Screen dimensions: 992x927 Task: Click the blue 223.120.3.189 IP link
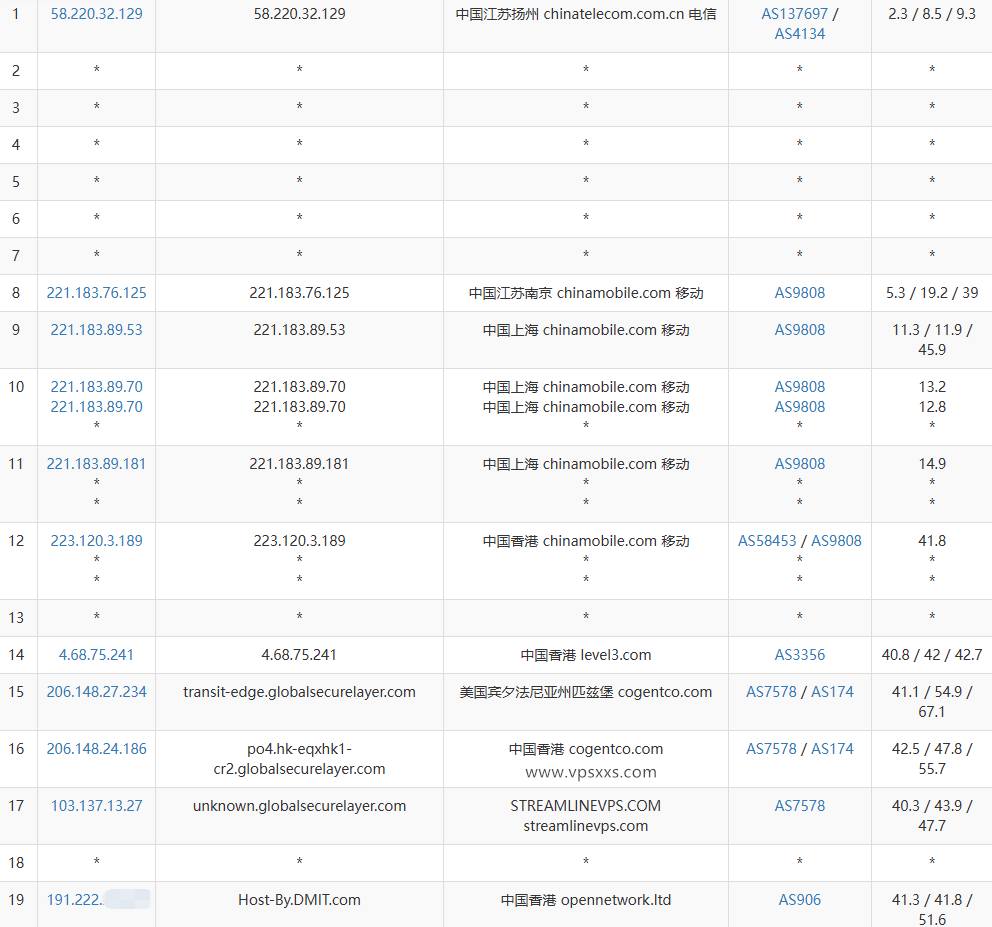pyautogui.click(x=96, y=541)
